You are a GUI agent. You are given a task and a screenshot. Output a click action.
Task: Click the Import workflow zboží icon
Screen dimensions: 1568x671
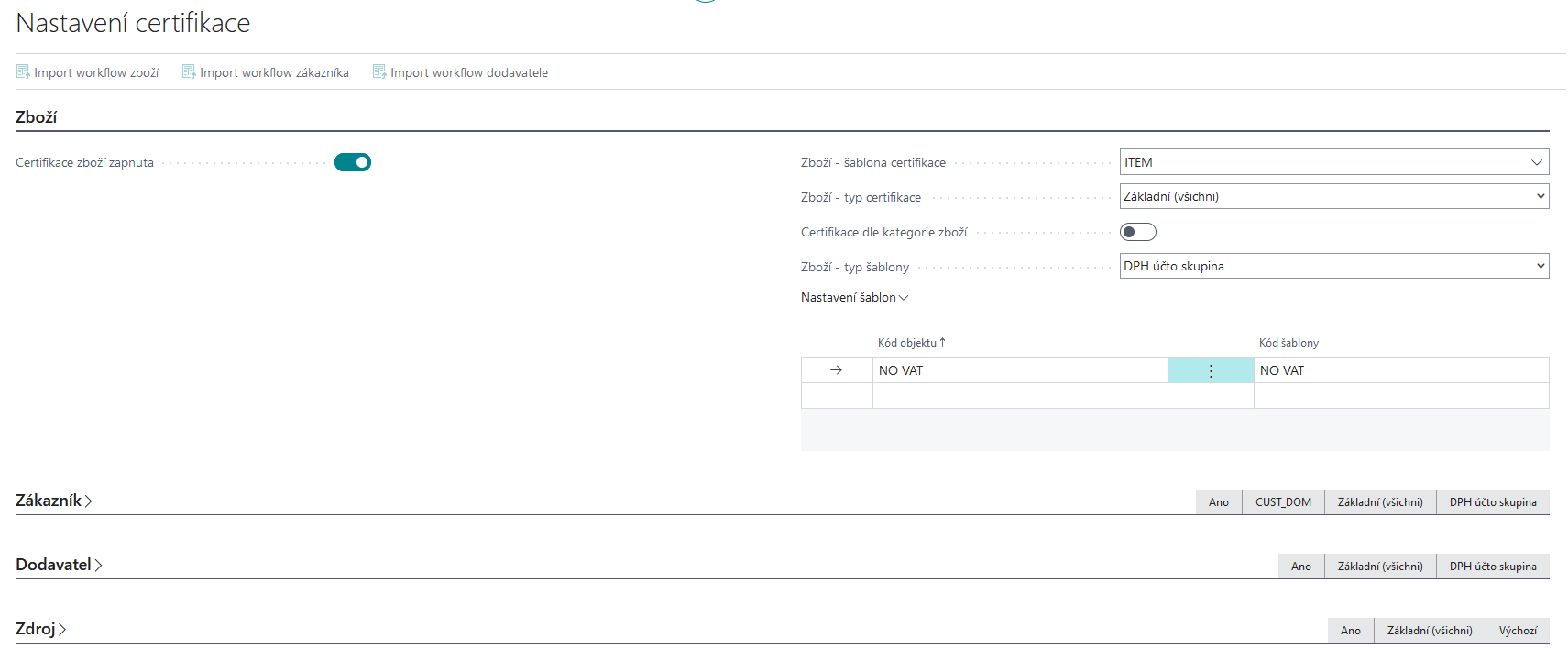point(23,71)
